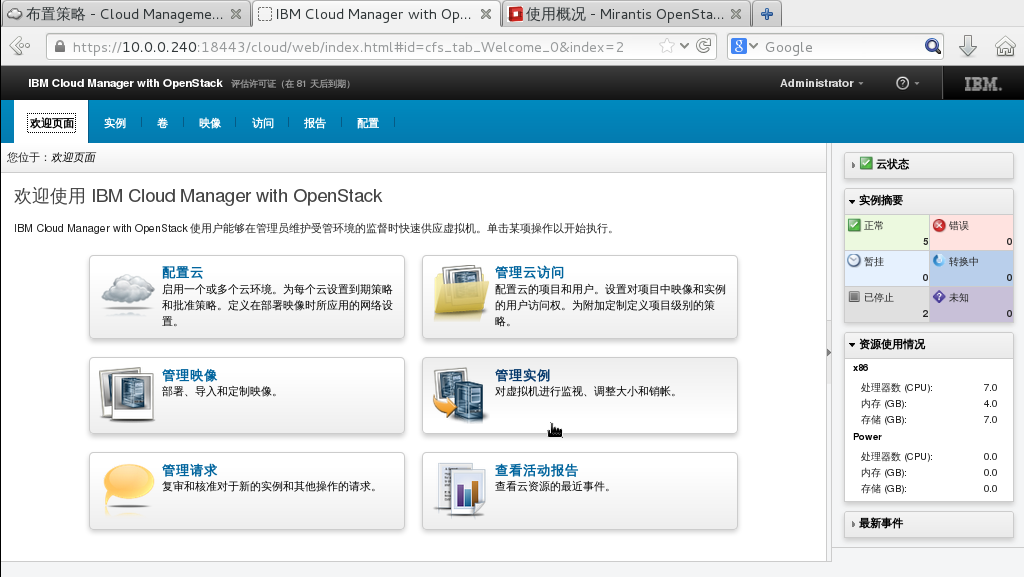This screenshot has height=577, width=1024.
Task: Collapse the 实例摘要 panel
Action: click(852, 201)
